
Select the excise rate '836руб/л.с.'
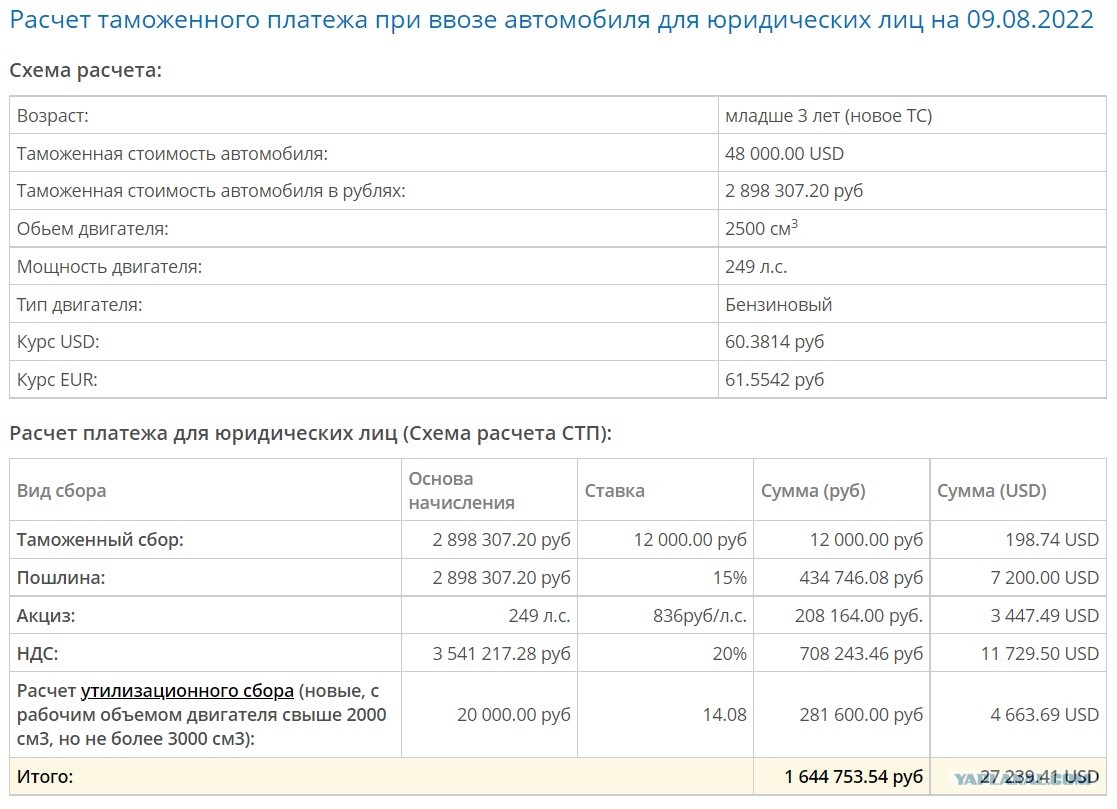(700, 616)
